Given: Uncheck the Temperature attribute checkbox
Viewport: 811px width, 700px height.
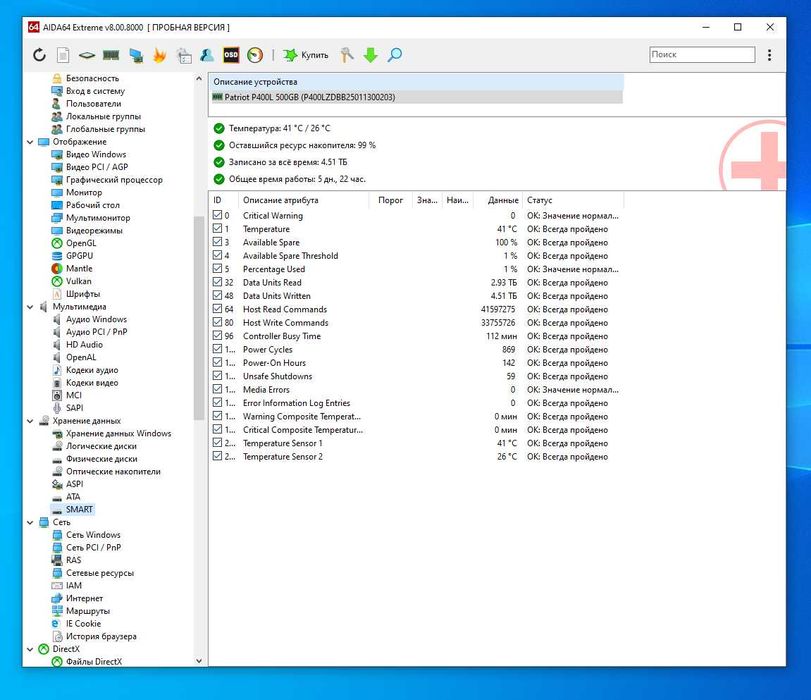Looking at the screenshot, I should 218,229.
